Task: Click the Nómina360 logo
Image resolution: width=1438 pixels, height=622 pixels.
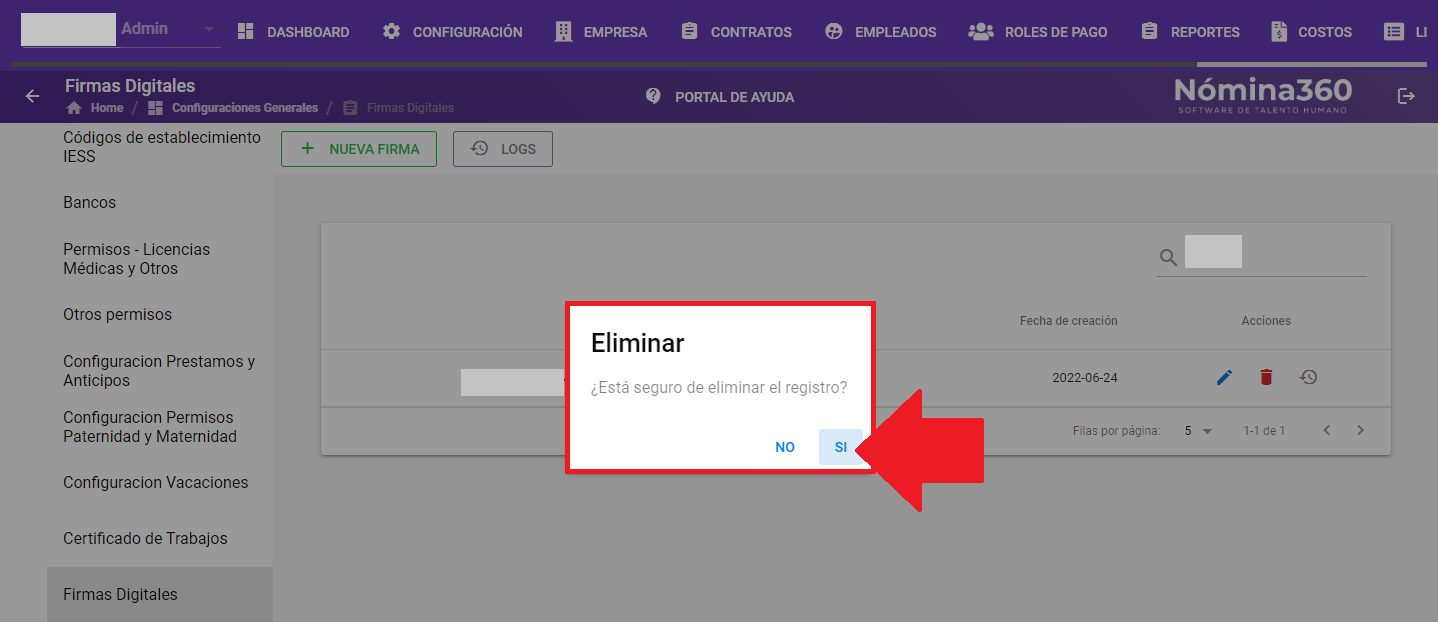Action: pos(1263,95)
